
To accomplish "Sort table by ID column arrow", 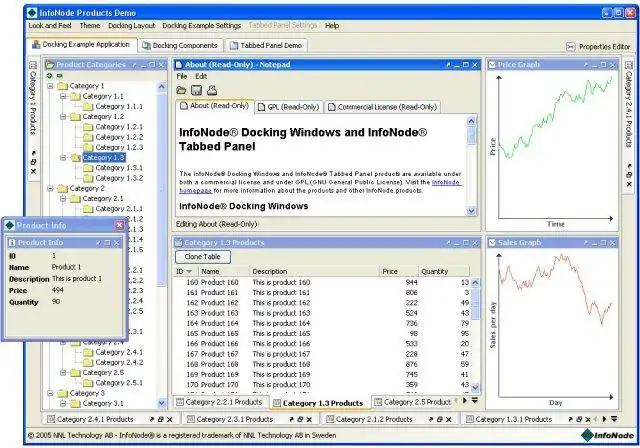I will pos(189,271).
